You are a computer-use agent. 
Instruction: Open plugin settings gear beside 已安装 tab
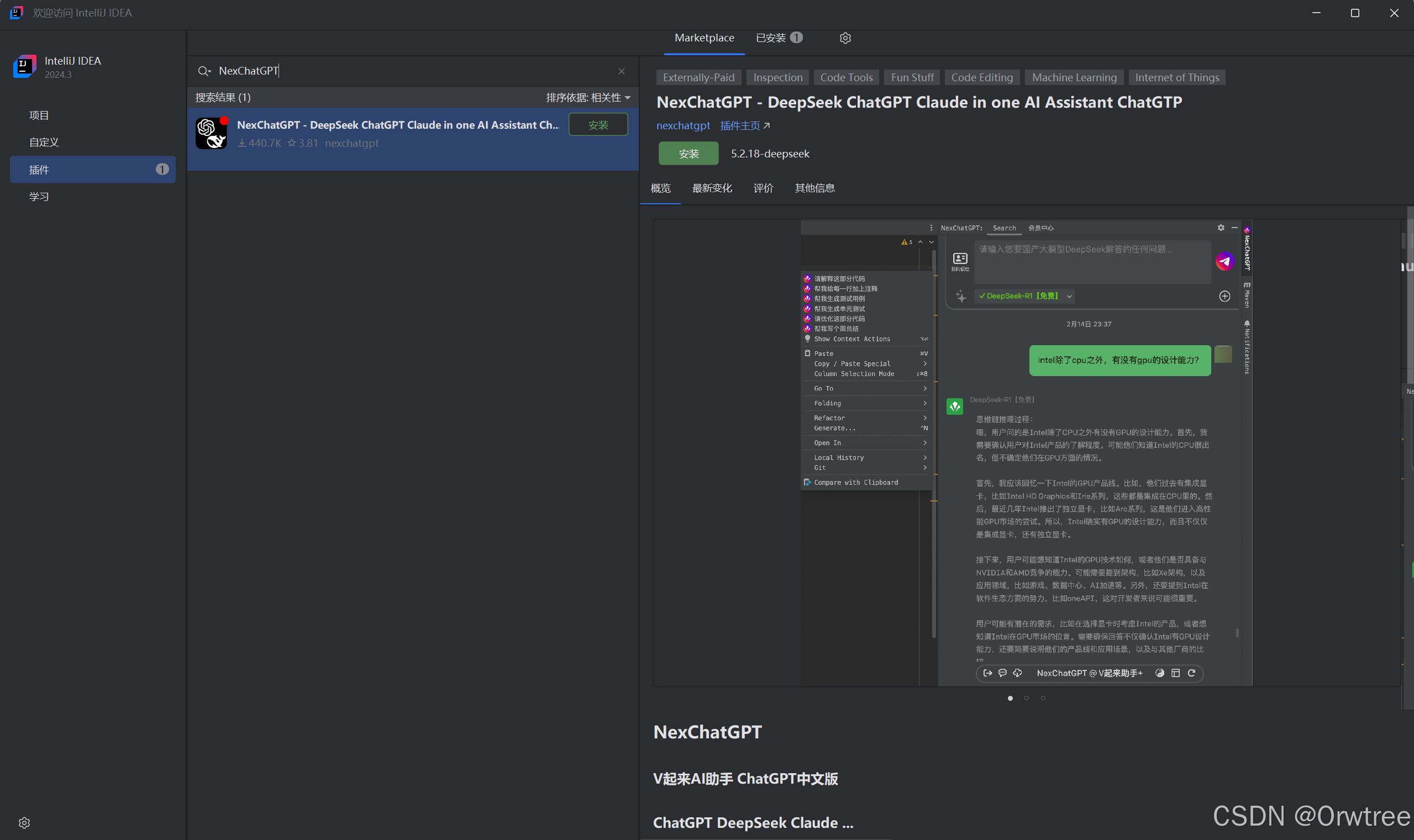tap(845, 38)
